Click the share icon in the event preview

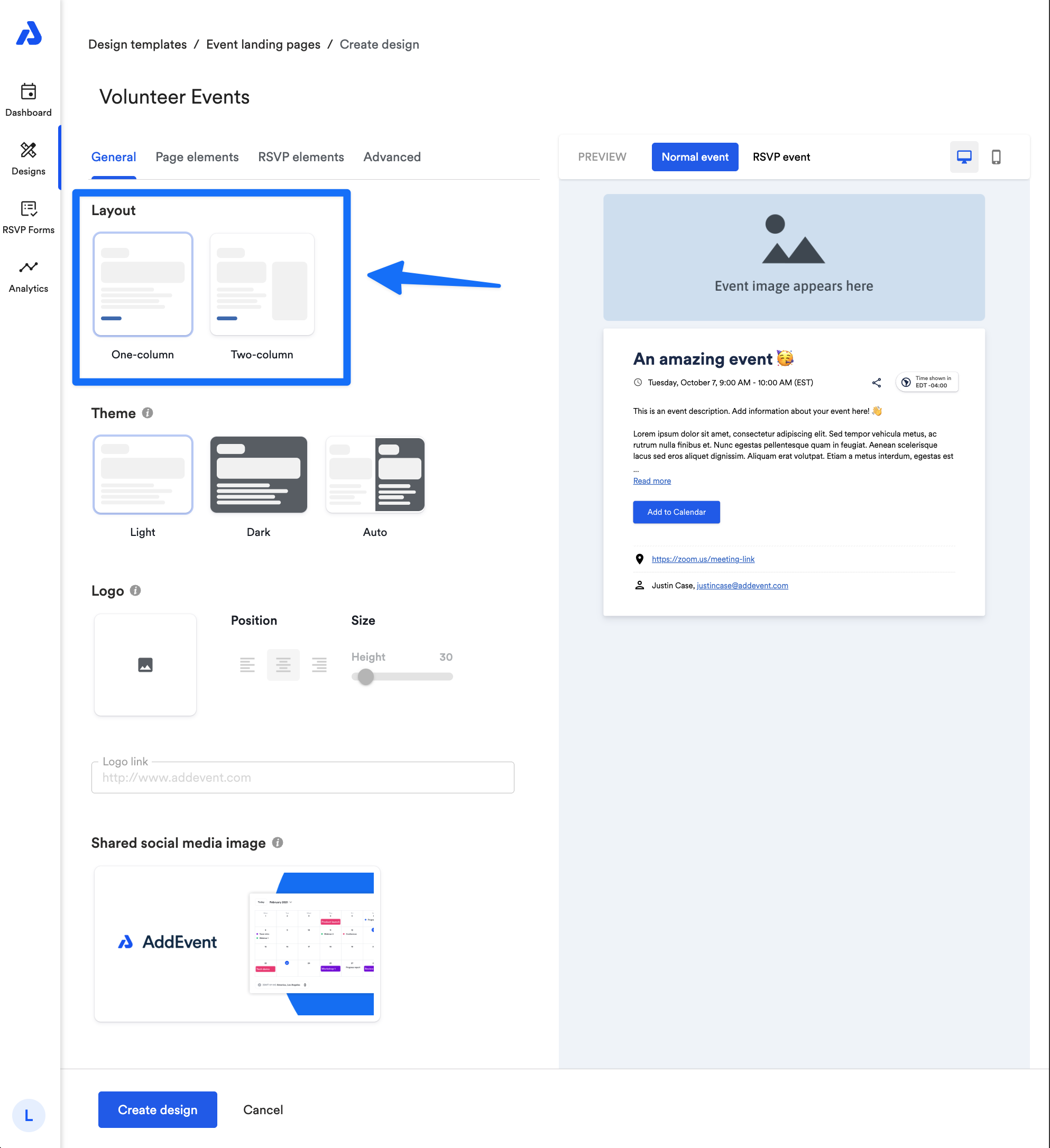876,383
